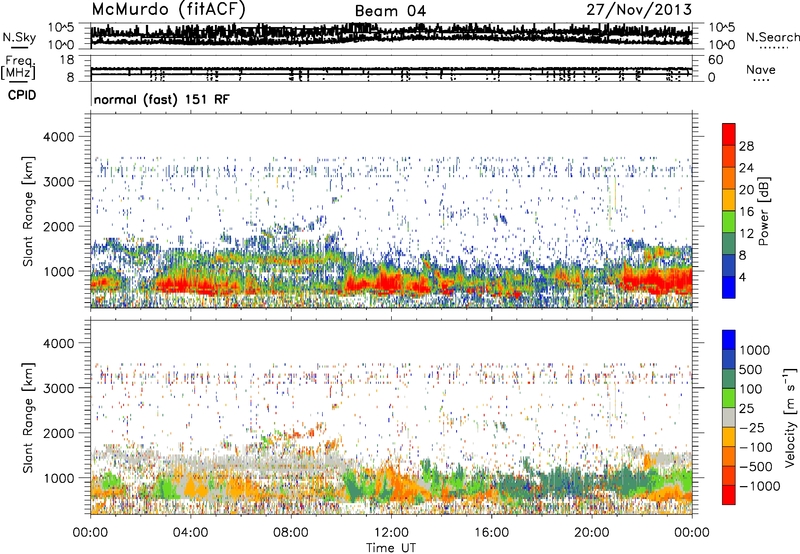
Task: Pick the gray −25 to 25 Velocity segment
Action: (729, 417)
